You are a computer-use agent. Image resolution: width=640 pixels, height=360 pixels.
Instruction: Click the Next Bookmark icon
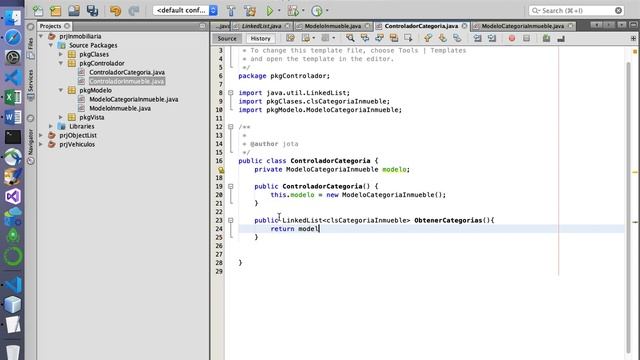click(442, 38)
